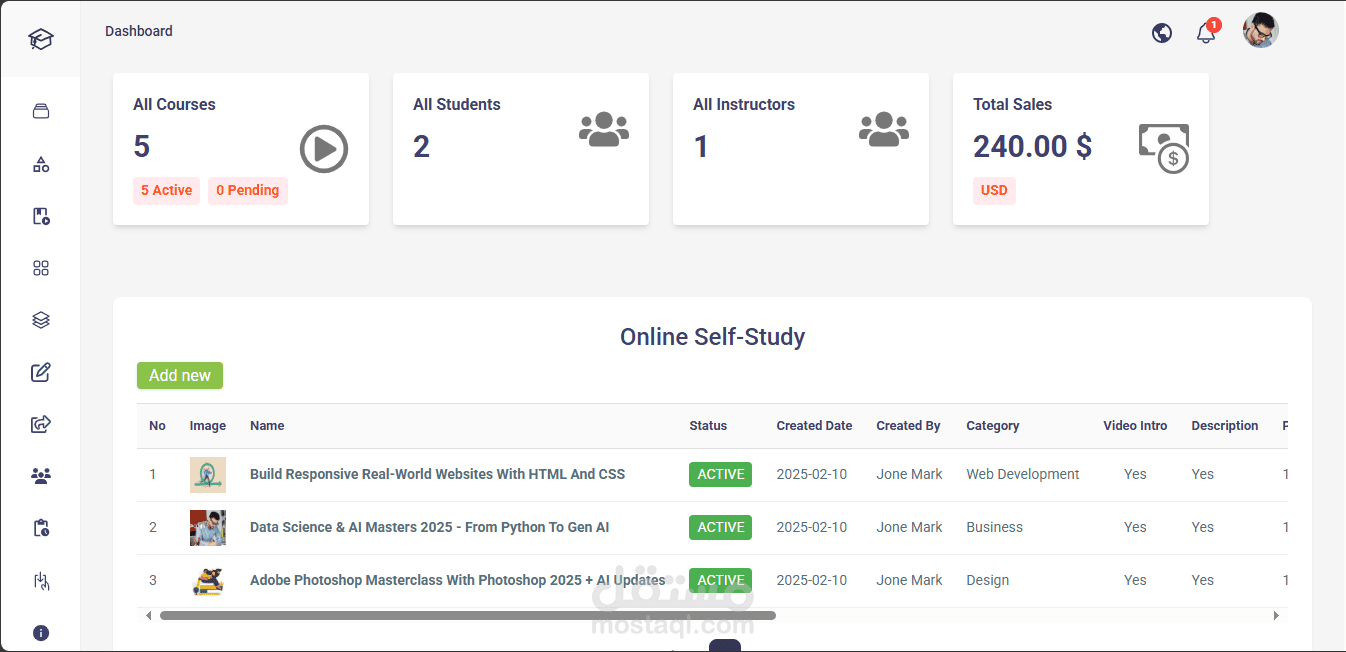This screenshot has width=1346, height=652.
Task: Open Build Responsive Real-World Websites course
Action: 437,474
